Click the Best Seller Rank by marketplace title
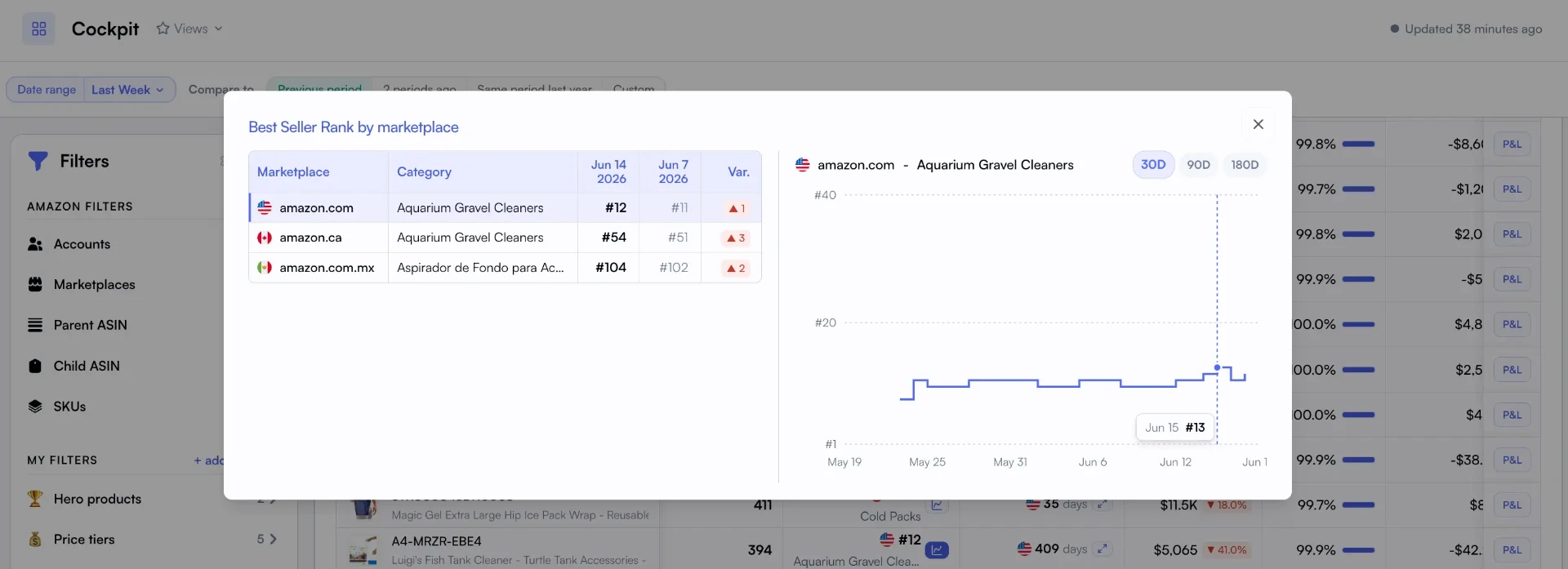The height and width of the screenshot is (569, 1568). (x=354, y=127)
